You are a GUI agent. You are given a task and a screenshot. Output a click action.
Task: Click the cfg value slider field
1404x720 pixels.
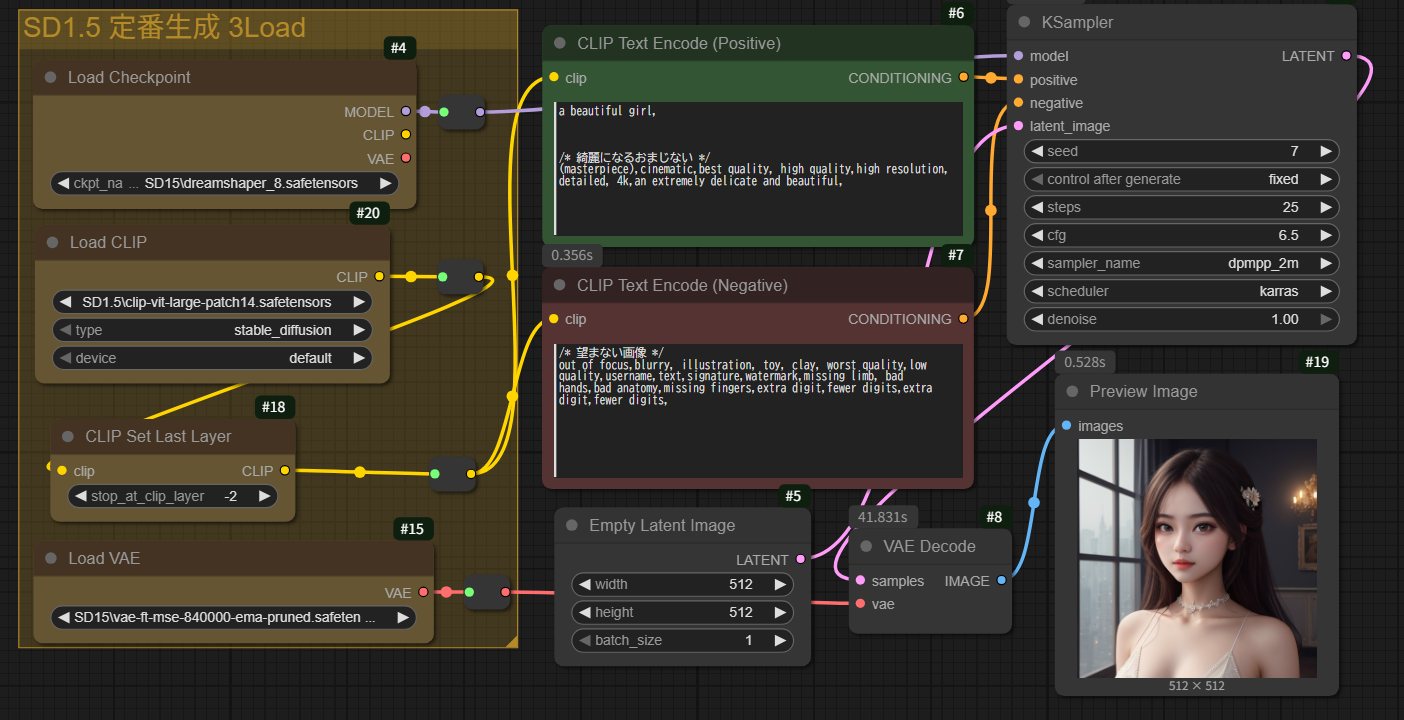(x=1182, y=235)
